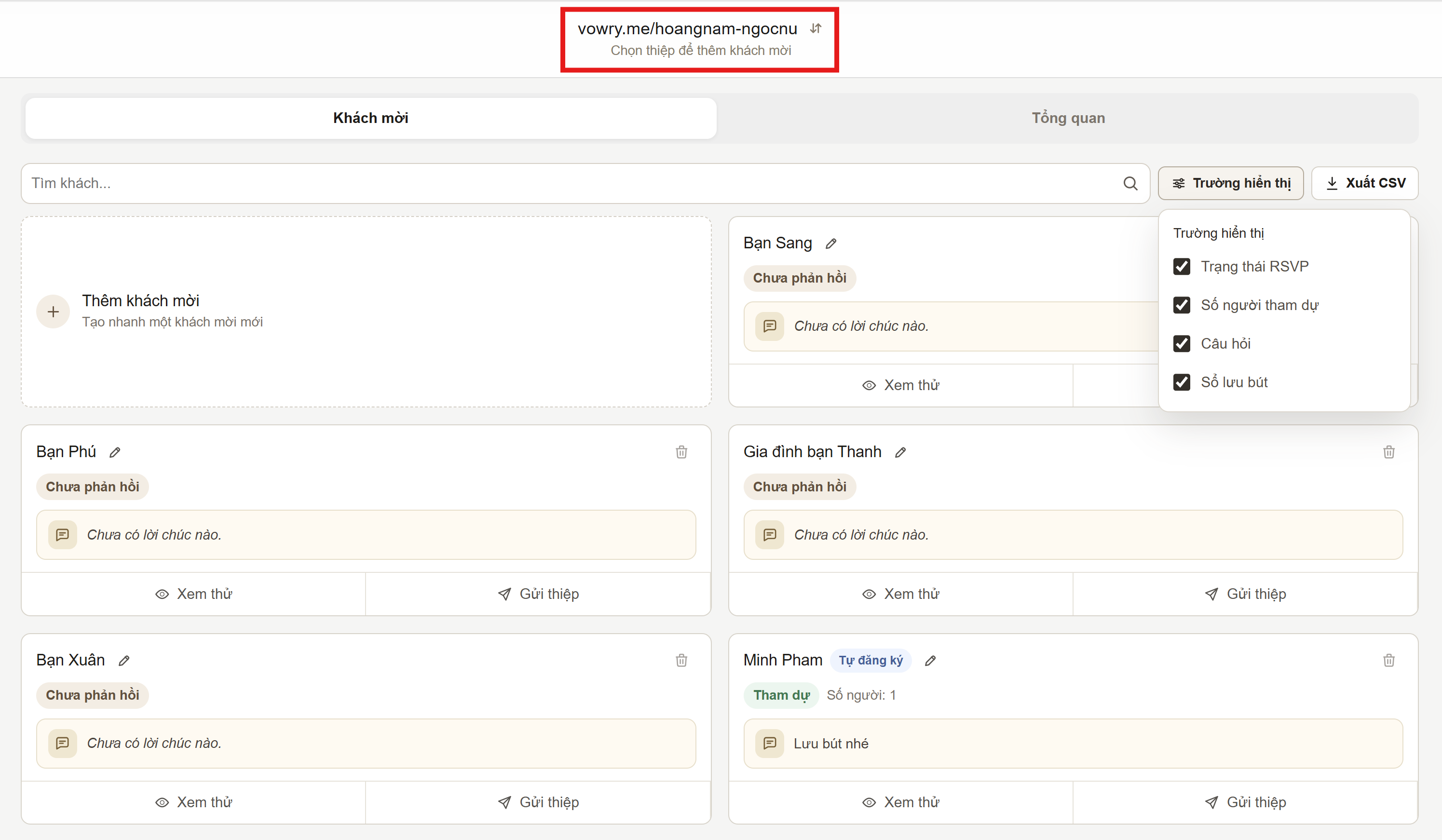
Task: Switch to the Khách mời tab
Action: pyautogui.click(x=371, y=119)
